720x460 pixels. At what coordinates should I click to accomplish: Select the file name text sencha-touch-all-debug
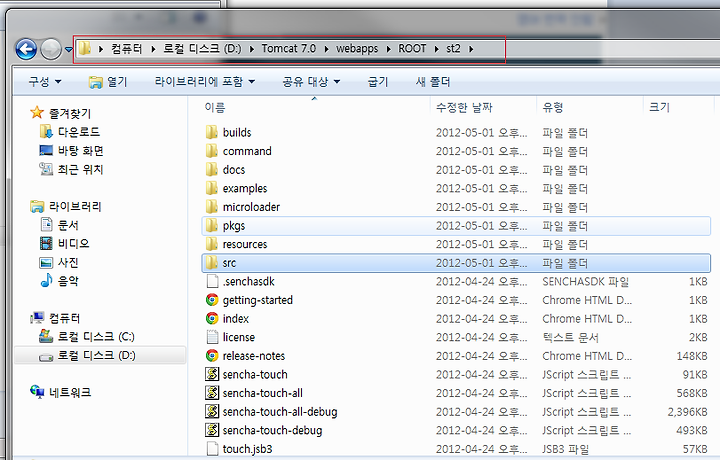click(x=280, y=412)
